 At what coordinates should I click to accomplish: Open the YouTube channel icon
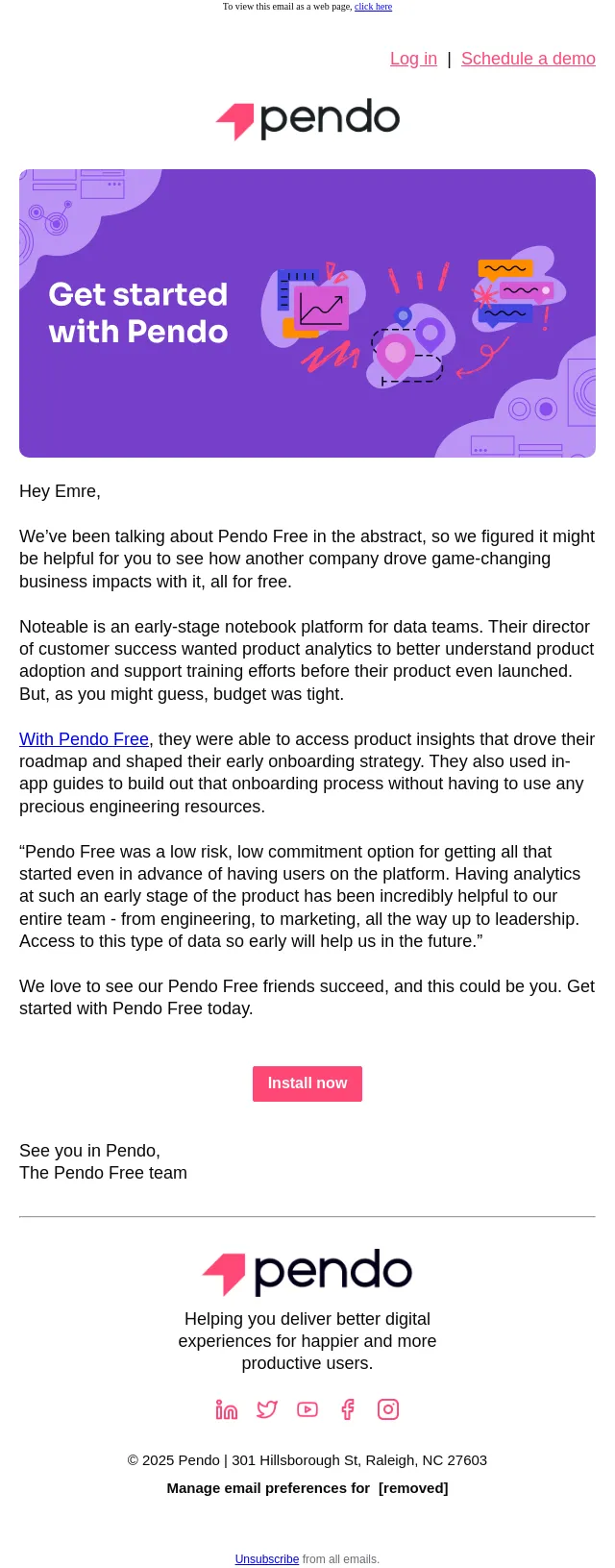(307, 1409)
